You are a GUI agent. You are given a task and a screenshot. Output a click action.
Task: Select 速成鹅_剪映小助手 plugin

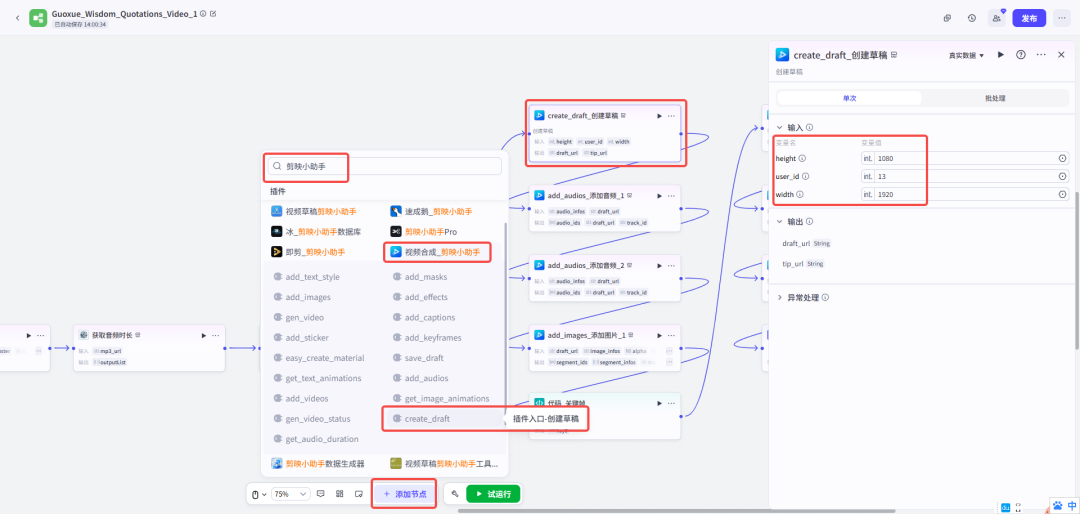[x=431, y=211]
